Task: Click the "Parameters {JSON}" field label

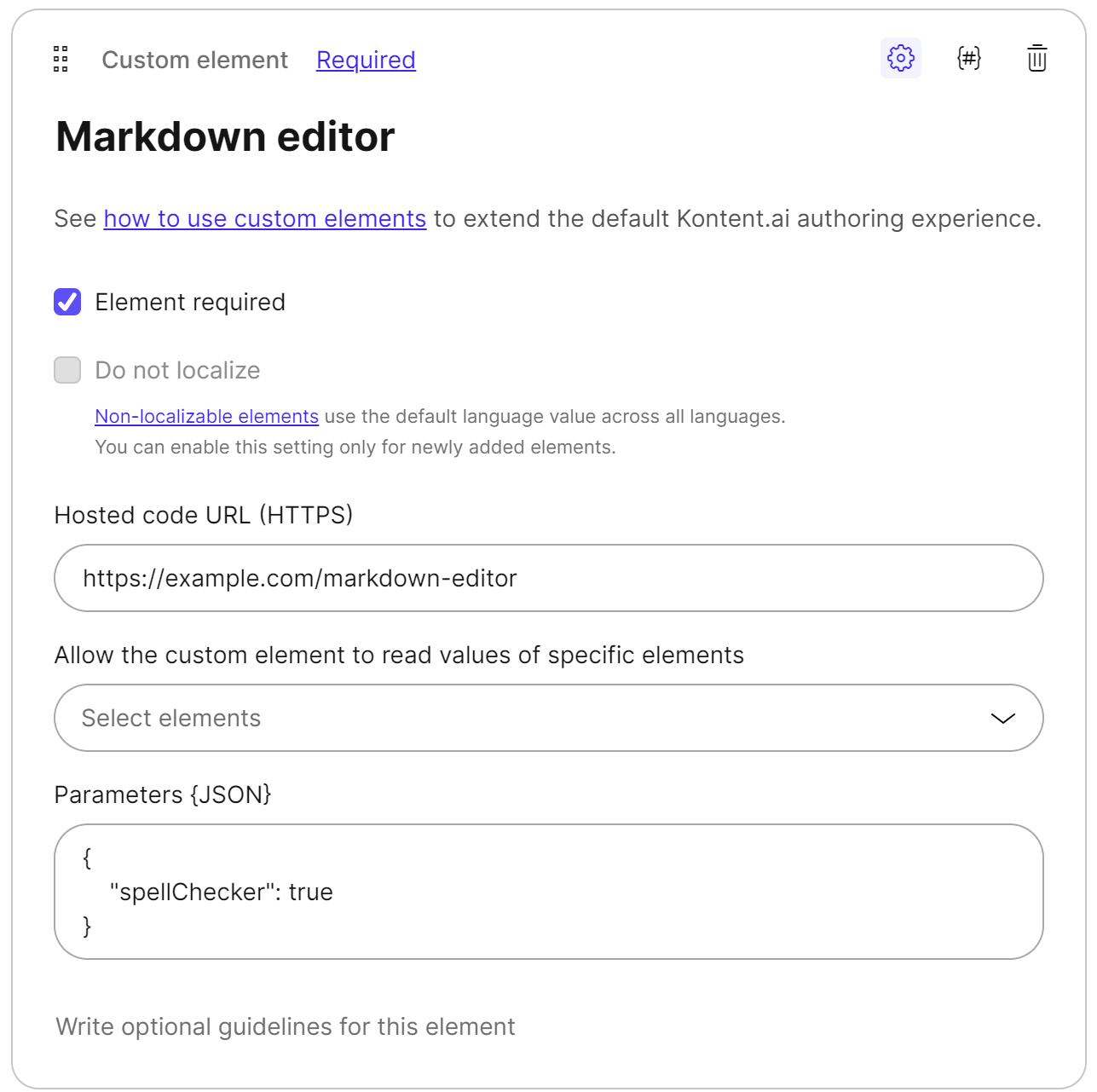Action: click(x=162, y=794)
